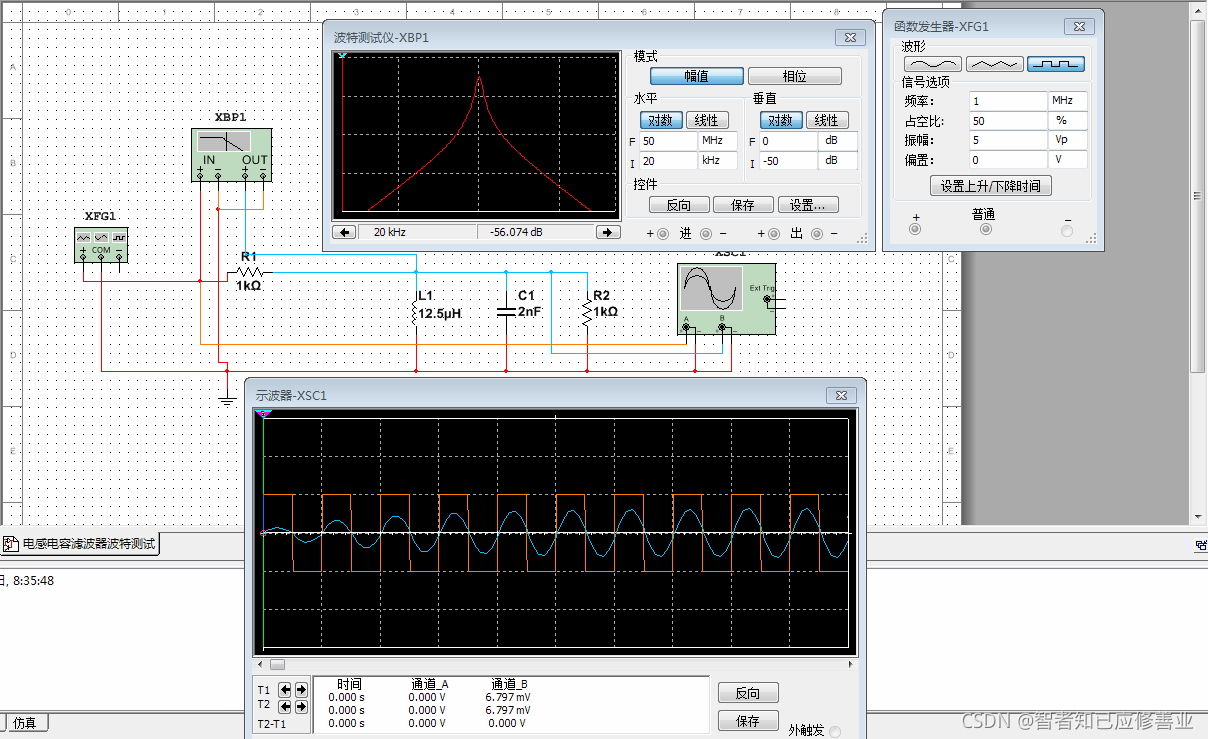Open the 振幅 unit dropdown showing Vp
Image resolution: width=1208 pixels, height=739 pixels.
click(x=1068, y=140)
